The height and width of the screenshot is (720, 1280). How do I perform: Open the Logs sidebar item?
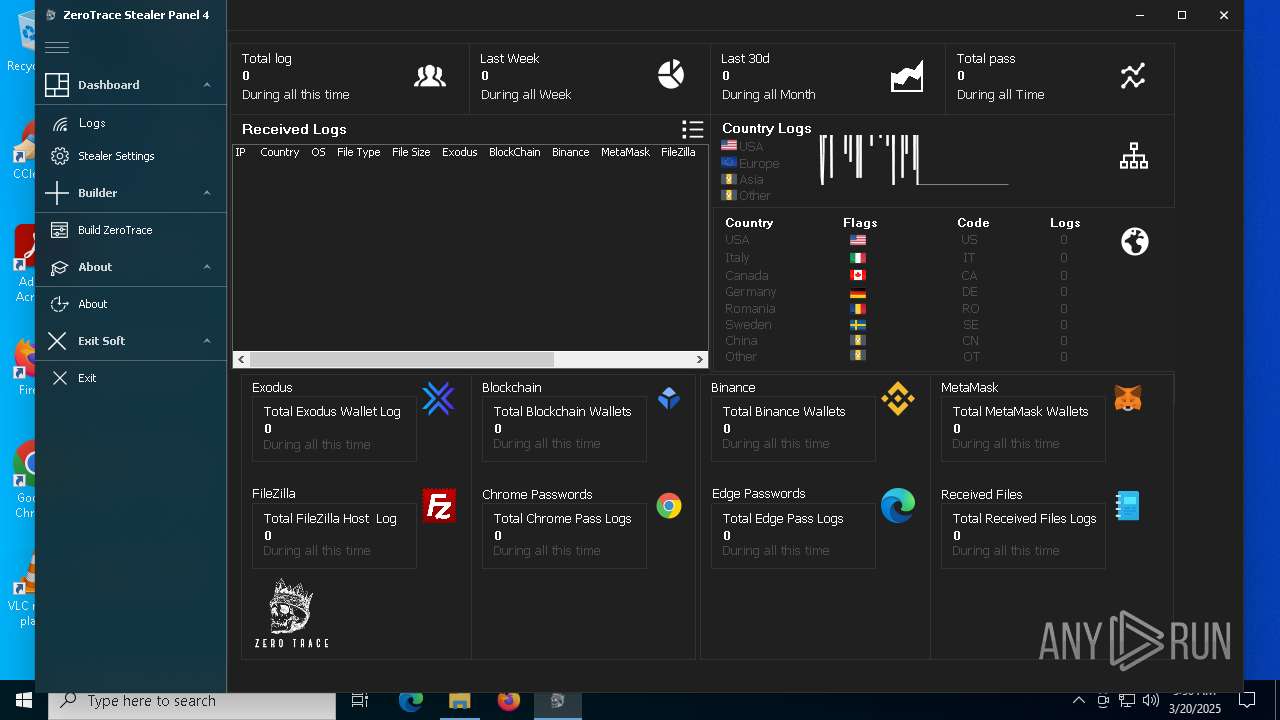[x=92, y=123]
